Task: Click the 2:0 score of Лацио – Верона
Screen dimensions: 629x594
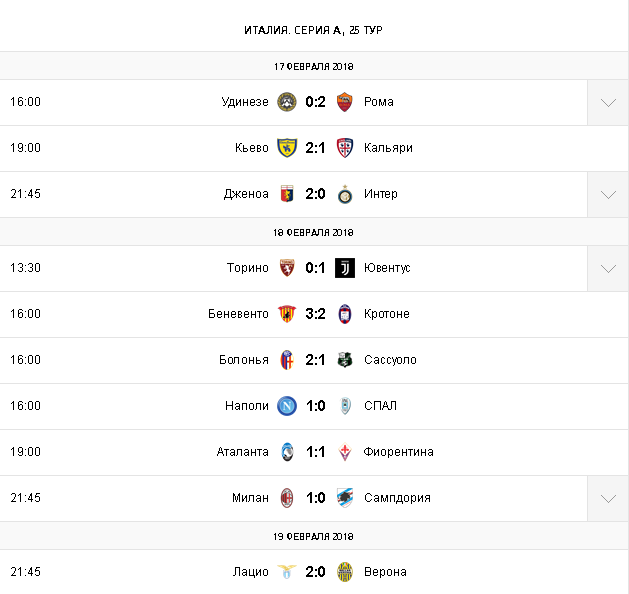Action: tap(316, 572)
